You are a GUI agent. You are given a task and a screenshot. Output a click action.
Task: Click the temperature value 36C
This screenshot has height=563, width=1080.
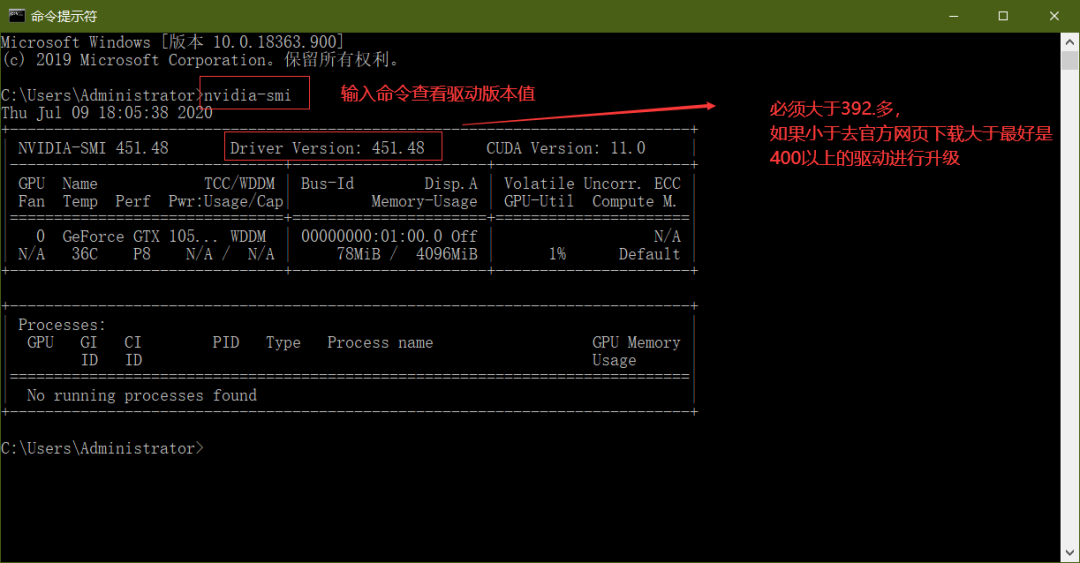(x=85, y=254)
